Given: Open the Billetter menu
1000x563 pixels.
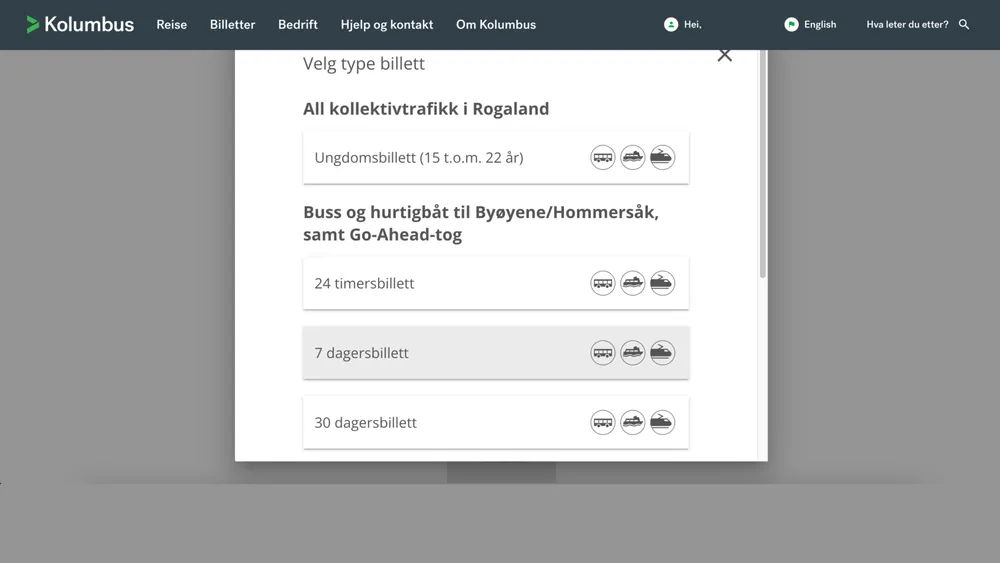Looking at the screenshot, I should (233, 25).
